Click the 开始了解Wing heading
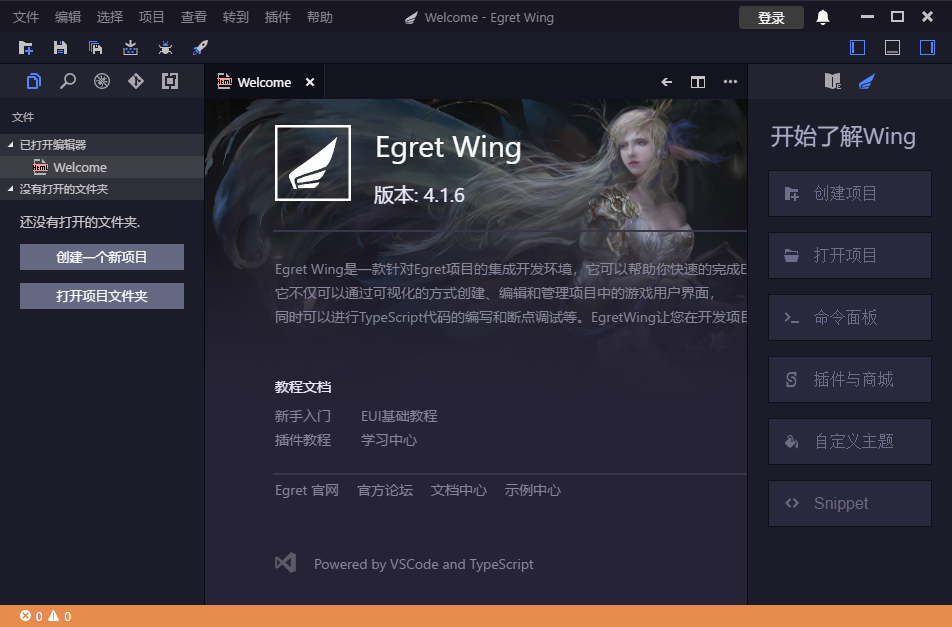 (843, 136)
